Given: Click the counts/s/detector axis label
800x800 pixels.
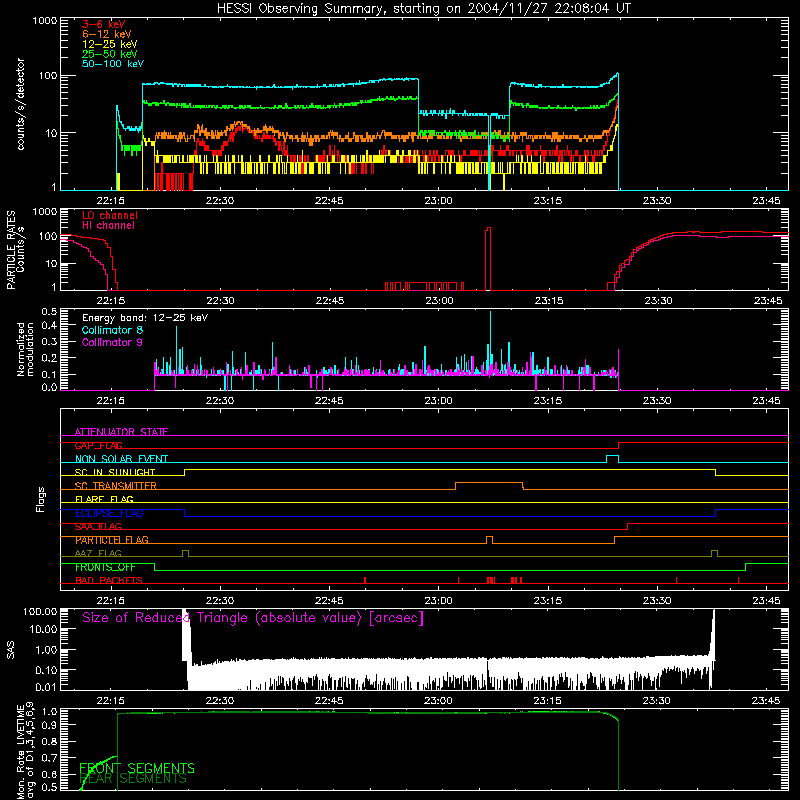Looking at the screenshot, I should (20, 104).
